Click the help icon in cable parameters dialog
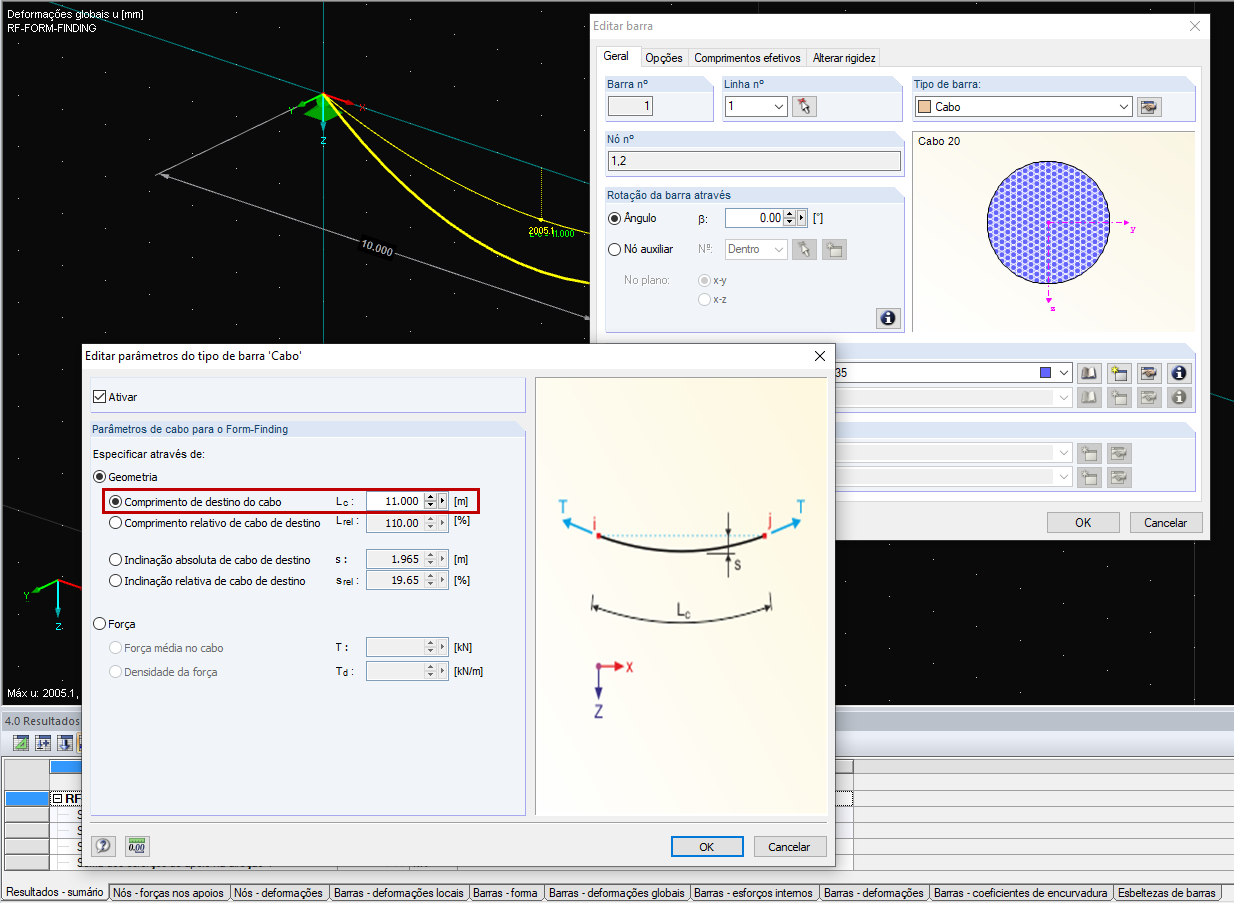1234x903 pixels. click(104, 846)
